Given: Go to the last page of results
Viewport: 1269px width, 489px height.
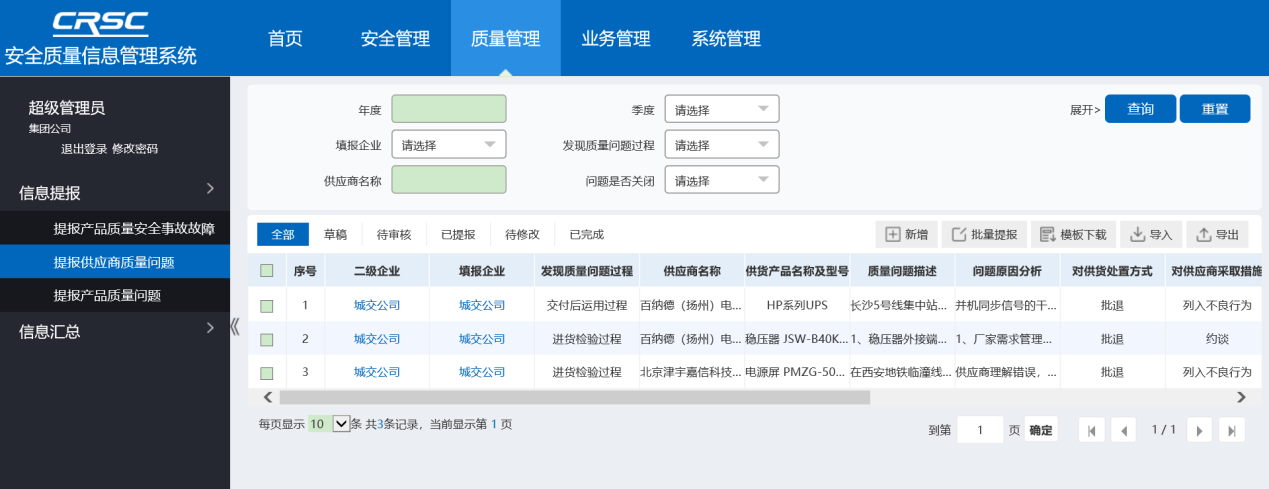Looking at the screenshot, I should 1232,430.
